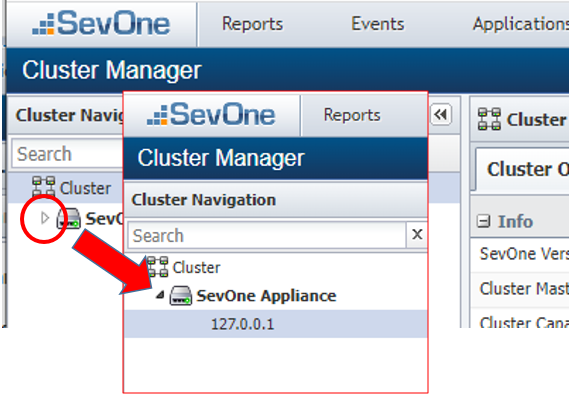Click the collapse navigation double-chevron button
The image size is (571, 394).
click(x=441, y=114)
